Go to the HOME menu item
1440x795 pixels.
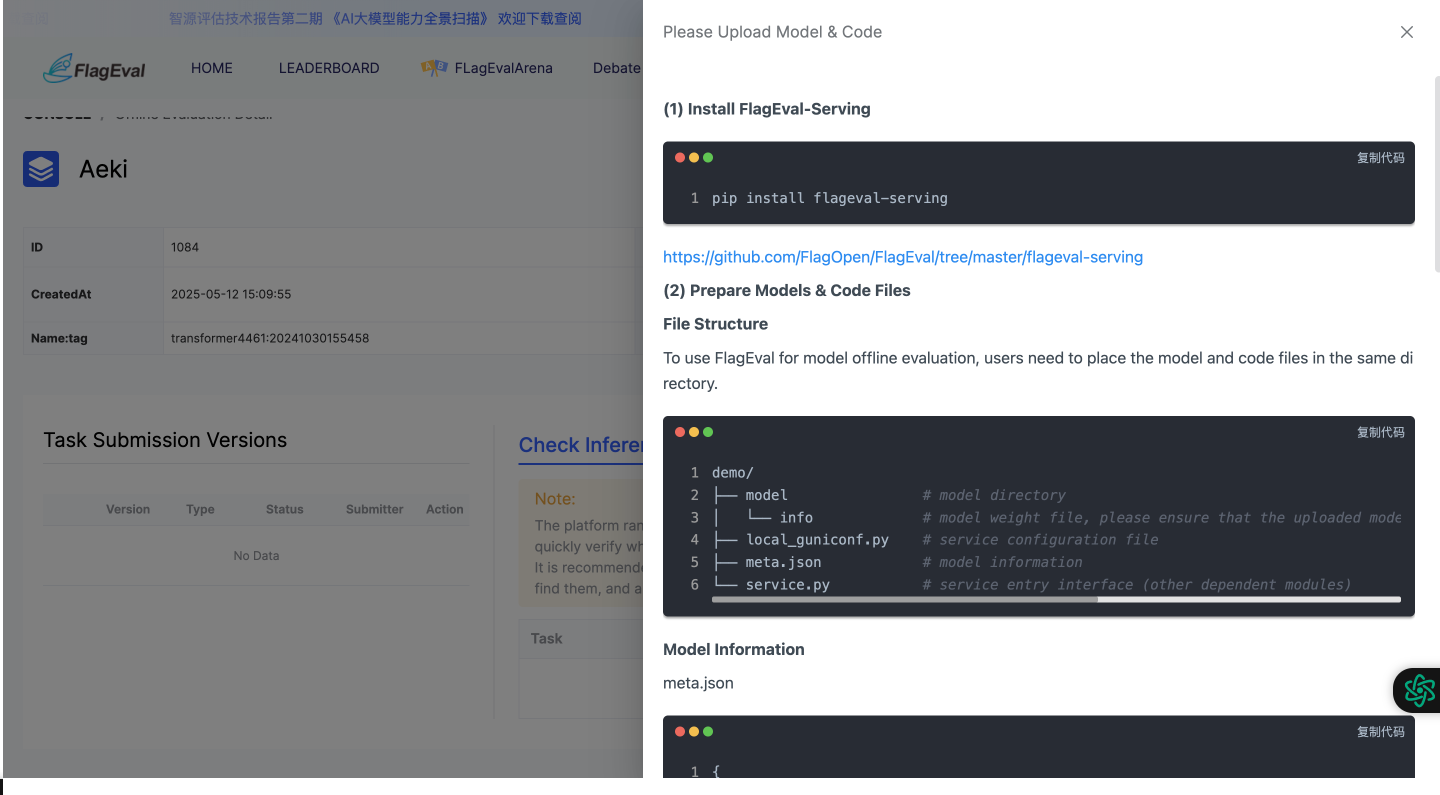pos(211,68)
